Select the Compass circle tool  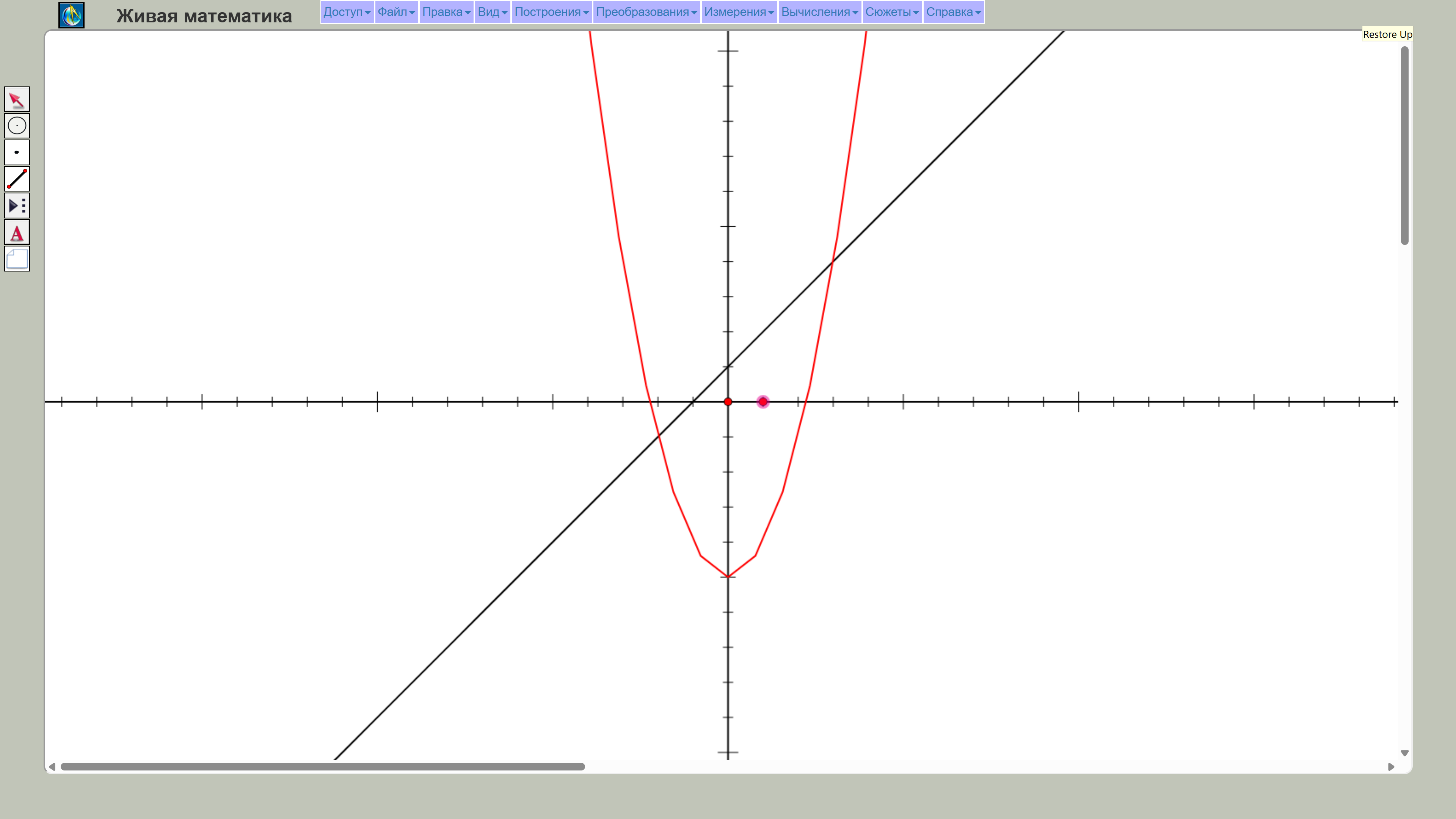coord(16,126)
